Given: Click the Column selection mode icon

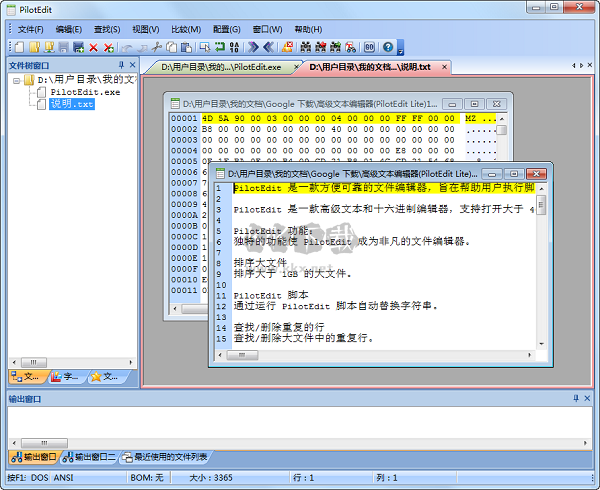Looking at the screenshot, I should click(x=205, y=47).
